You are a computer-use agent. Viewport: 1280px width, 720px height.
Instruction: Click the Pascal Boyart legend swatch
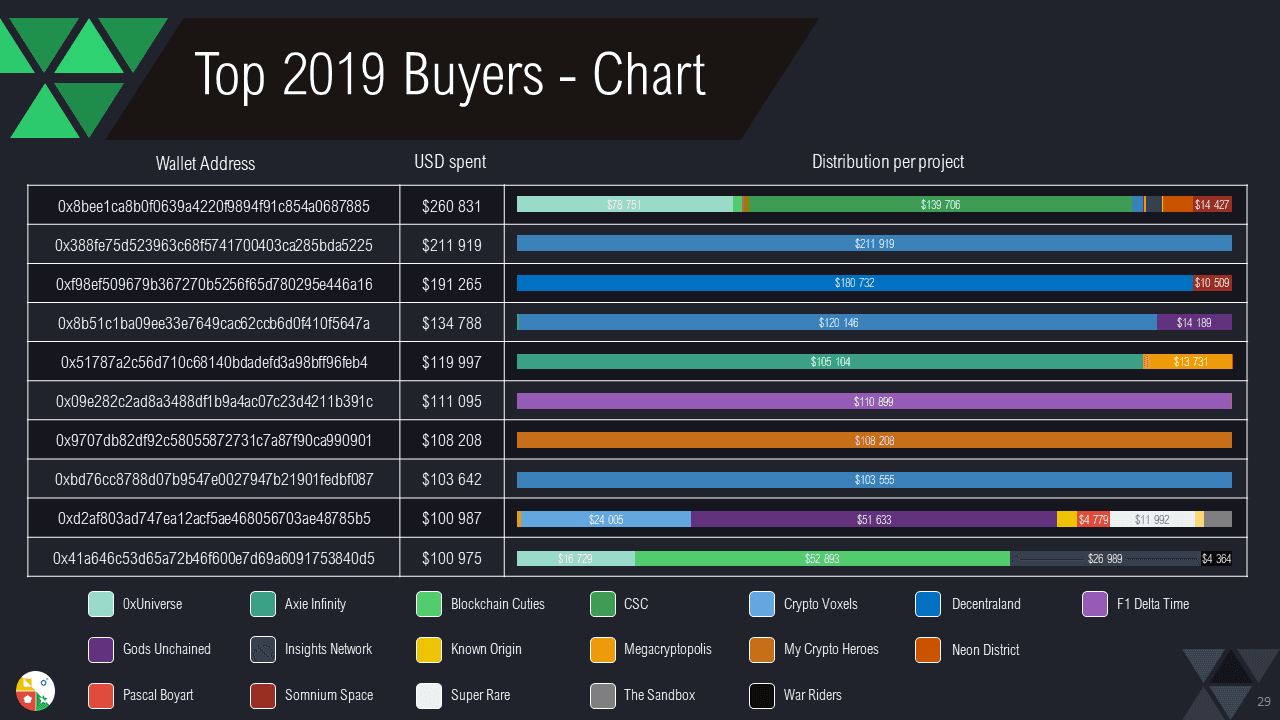pos(101,695)
